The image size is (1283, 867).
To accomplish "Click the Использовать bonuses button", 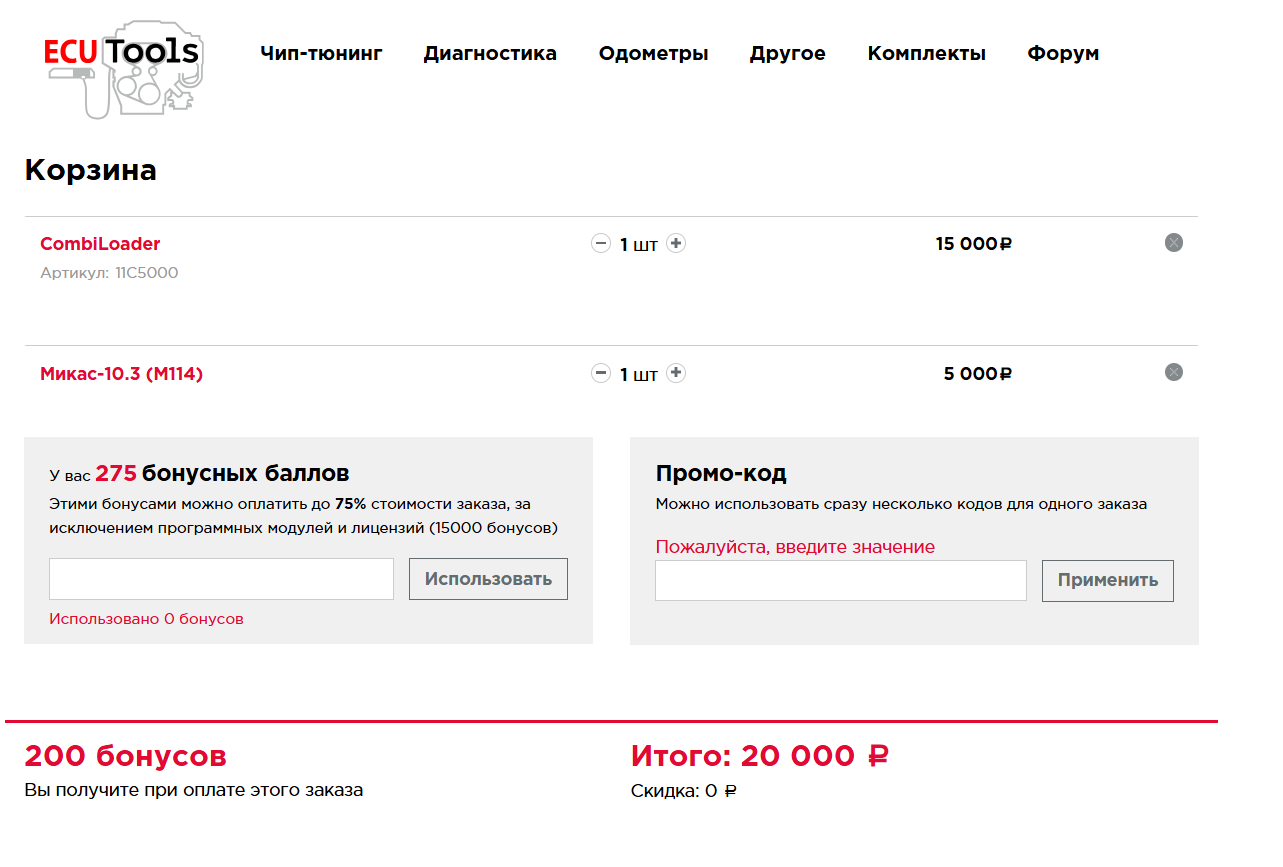I will [488, 579].
